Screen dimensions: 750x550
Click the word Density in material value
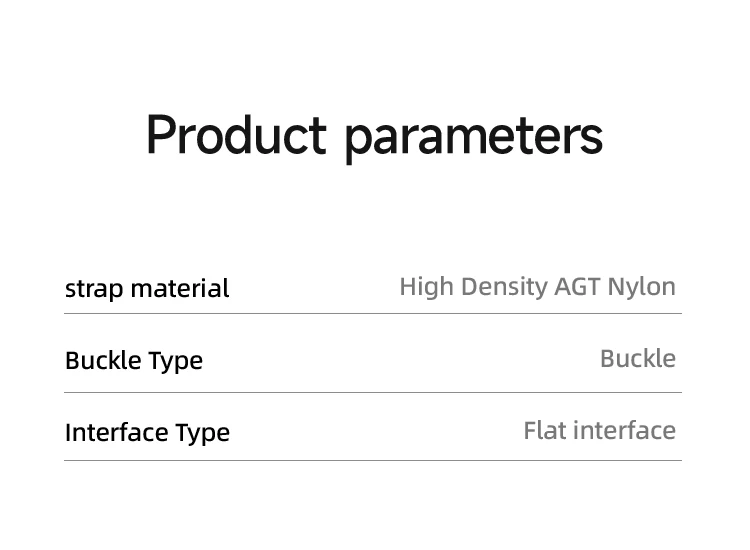click(x=505, y=287)
